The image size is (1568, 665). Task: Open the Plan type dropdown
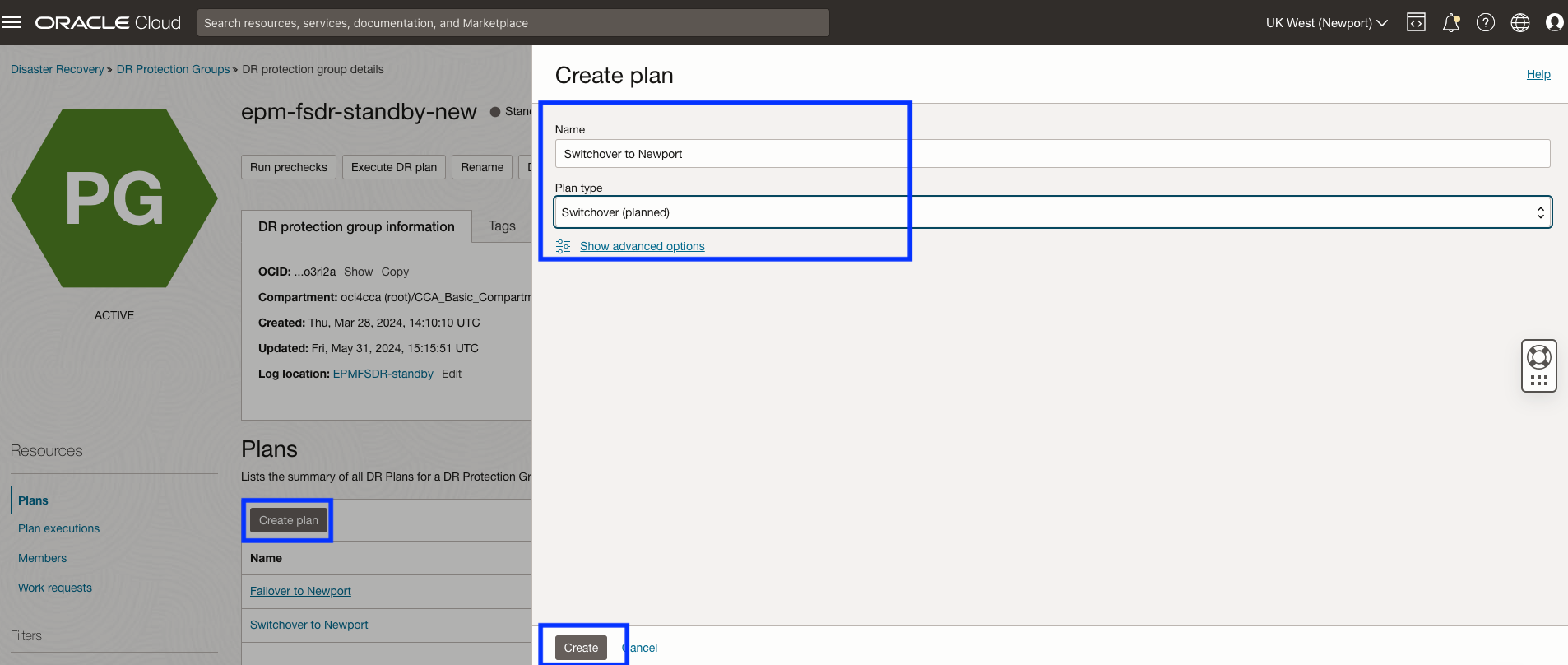point(1053,212)
